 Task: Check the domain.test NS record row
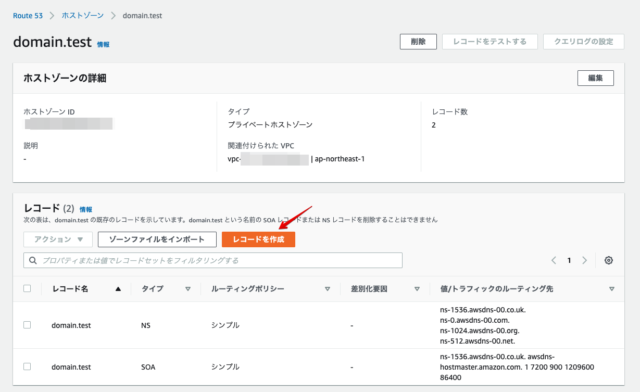[x=27, y=325]
